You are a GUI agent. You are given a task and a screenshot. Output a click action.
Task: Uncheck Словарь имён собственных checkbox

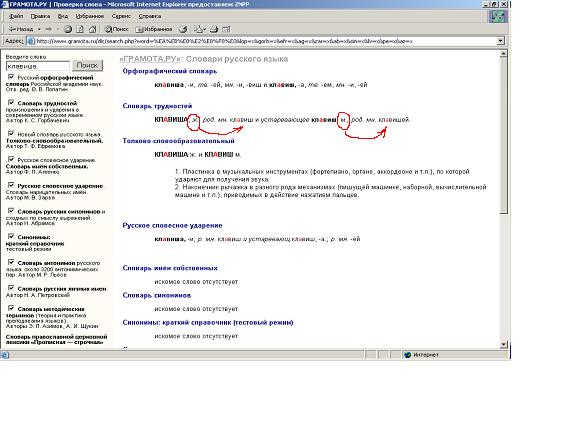pyautogui.click(x=11, y=159)
